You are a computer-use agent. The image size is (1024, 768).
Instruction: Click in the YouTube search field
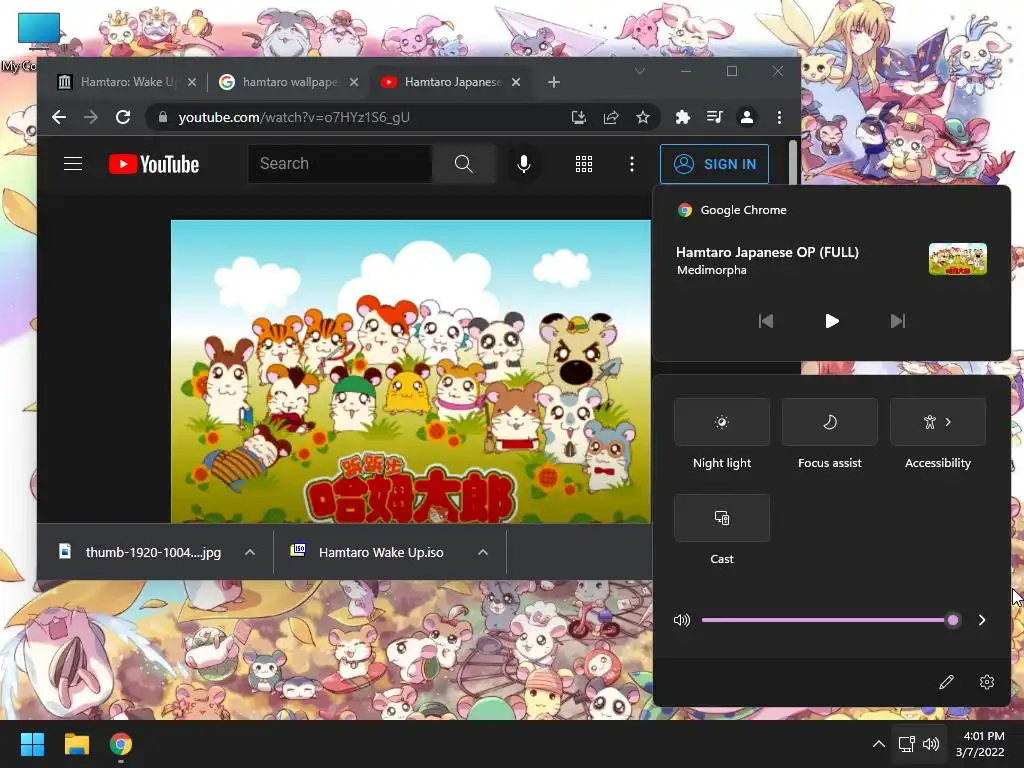pyautogui.click(x=340, y=163)
